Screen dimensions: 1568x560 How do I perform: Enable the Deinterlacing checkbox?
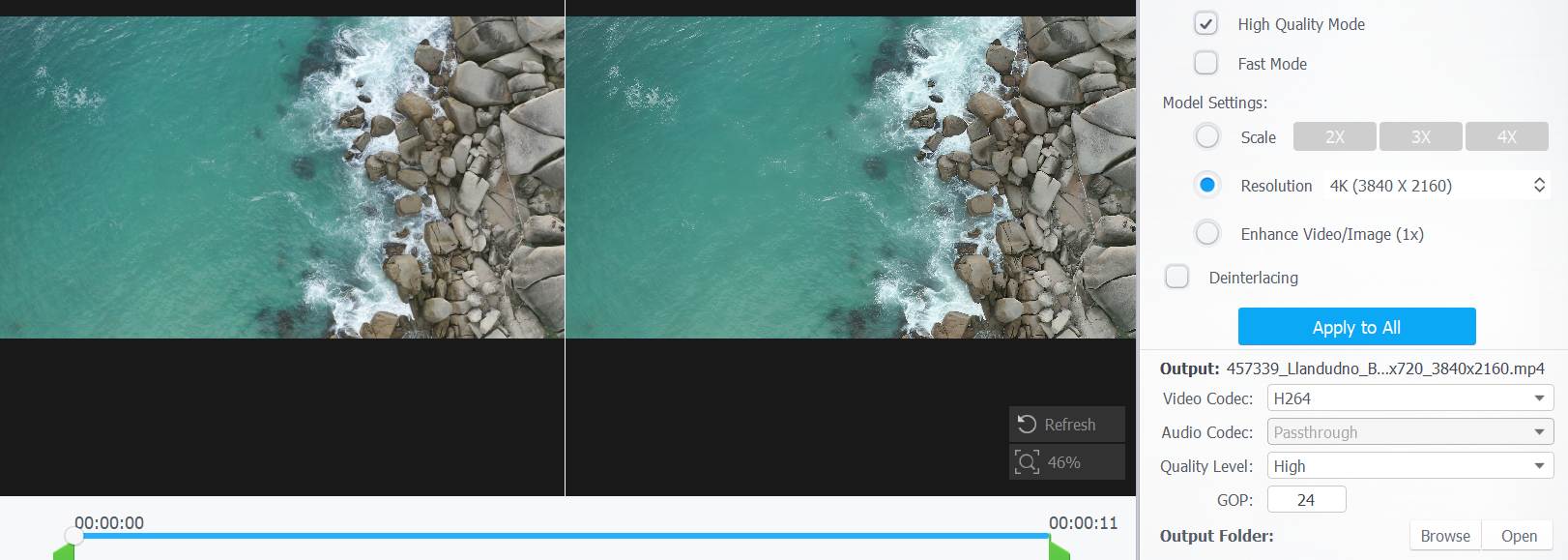1176,278
